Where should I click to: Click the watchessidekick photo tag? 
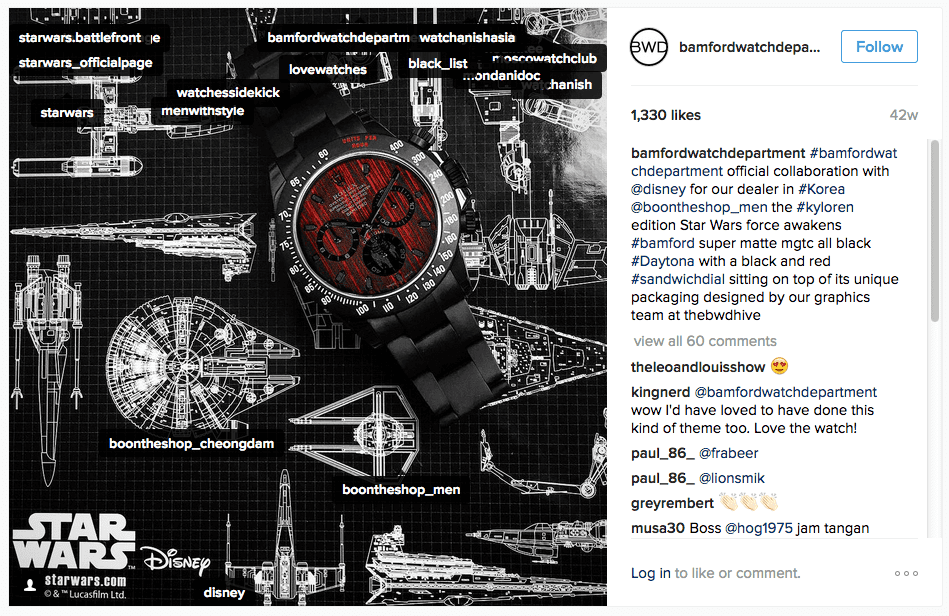(x=228, y=93)
